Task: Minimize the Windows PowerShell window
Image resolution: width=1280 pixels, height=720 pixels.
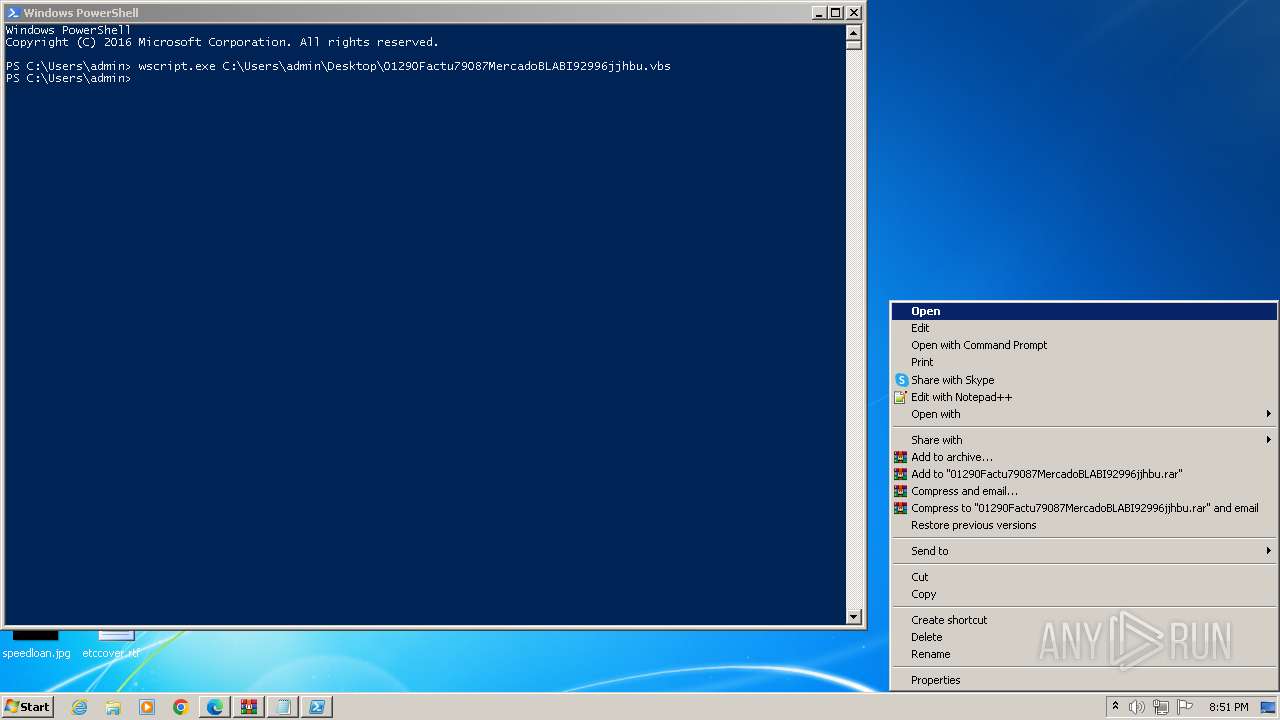Action: tap(819, 13)
